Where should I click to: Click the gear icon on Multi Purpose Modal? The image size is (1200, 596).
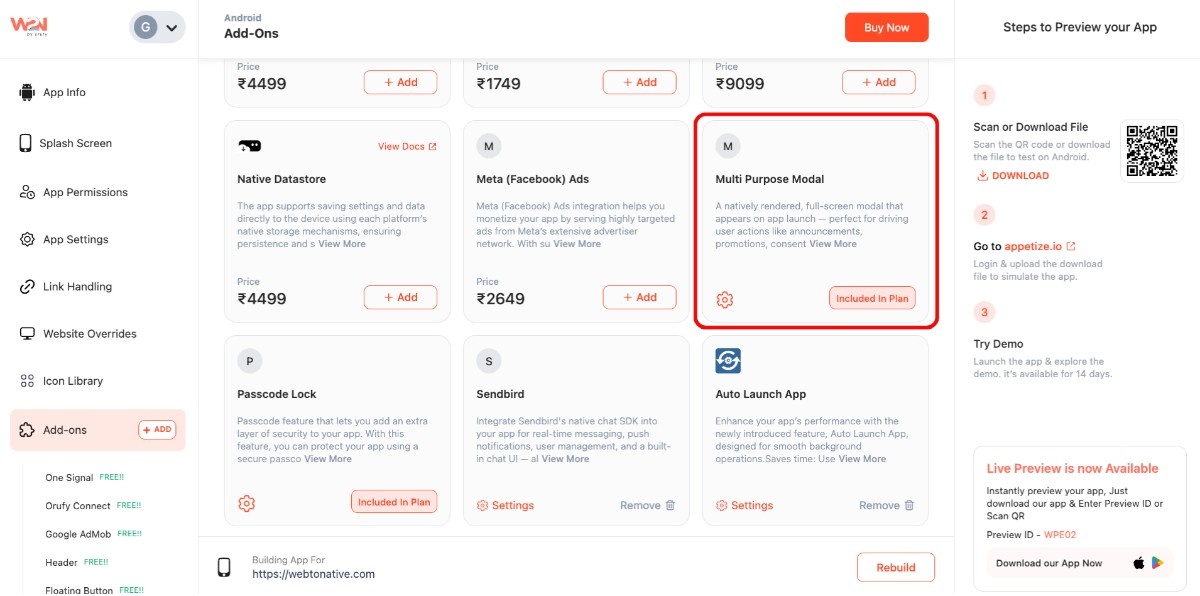point(725,299)
